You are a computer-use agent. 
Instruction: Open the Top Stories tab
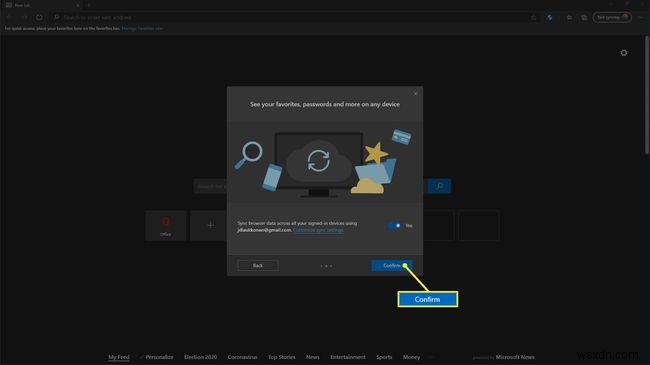pos(281,357)
